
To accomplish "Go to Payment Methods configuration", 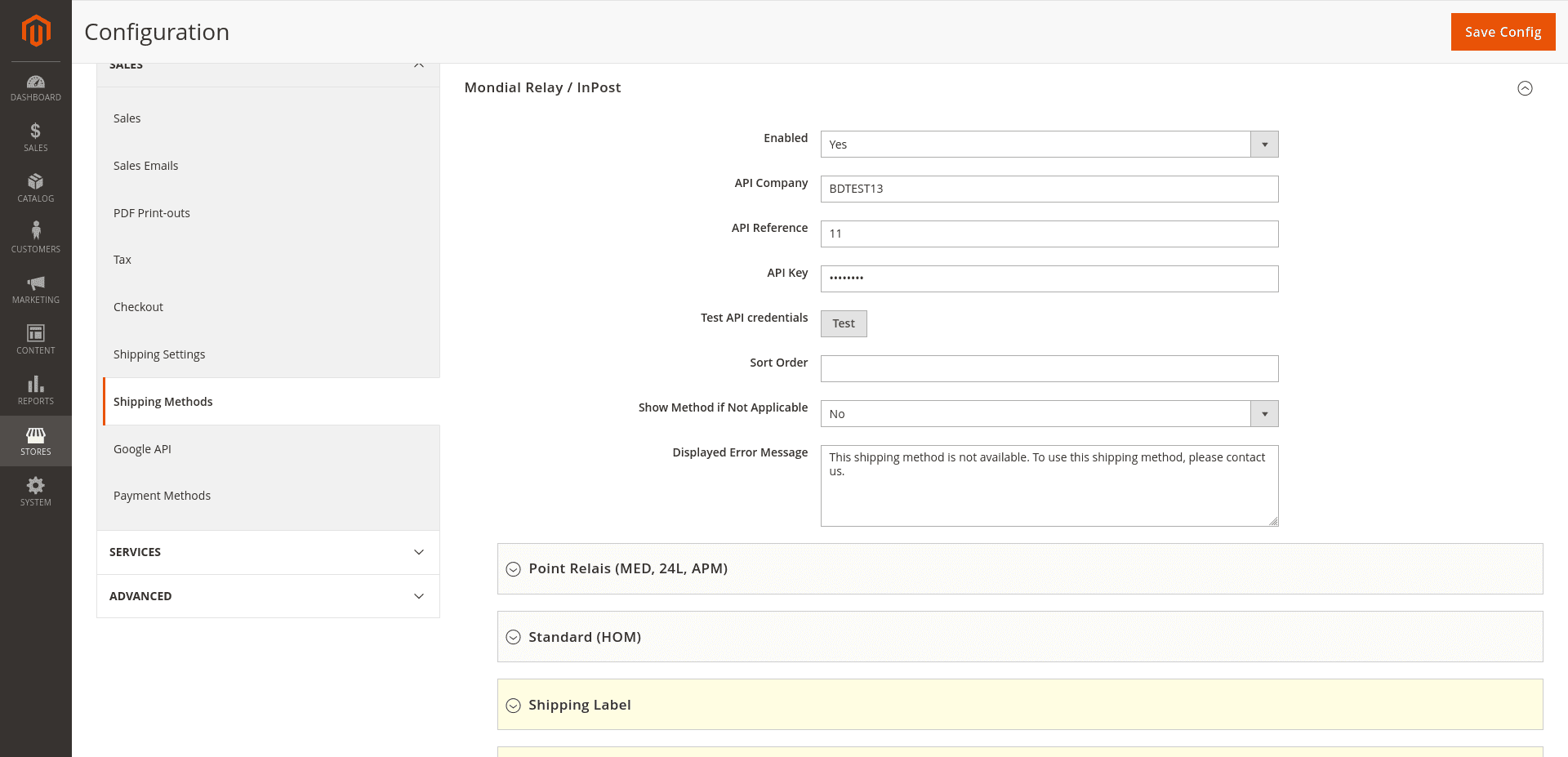I will click(x=162, y=496).
